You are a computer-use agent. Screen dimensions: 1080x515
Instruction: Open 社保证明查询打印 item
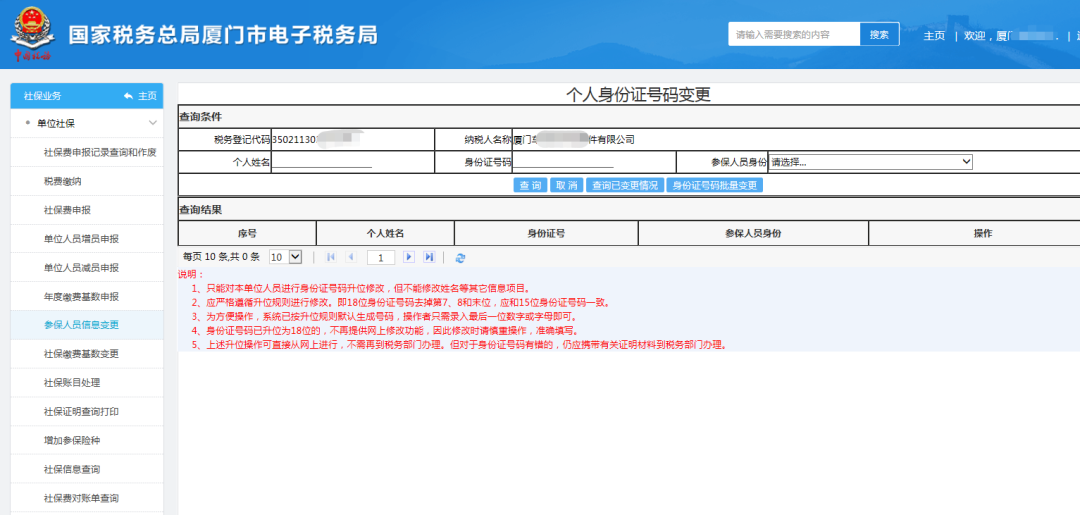pos(81,412)
